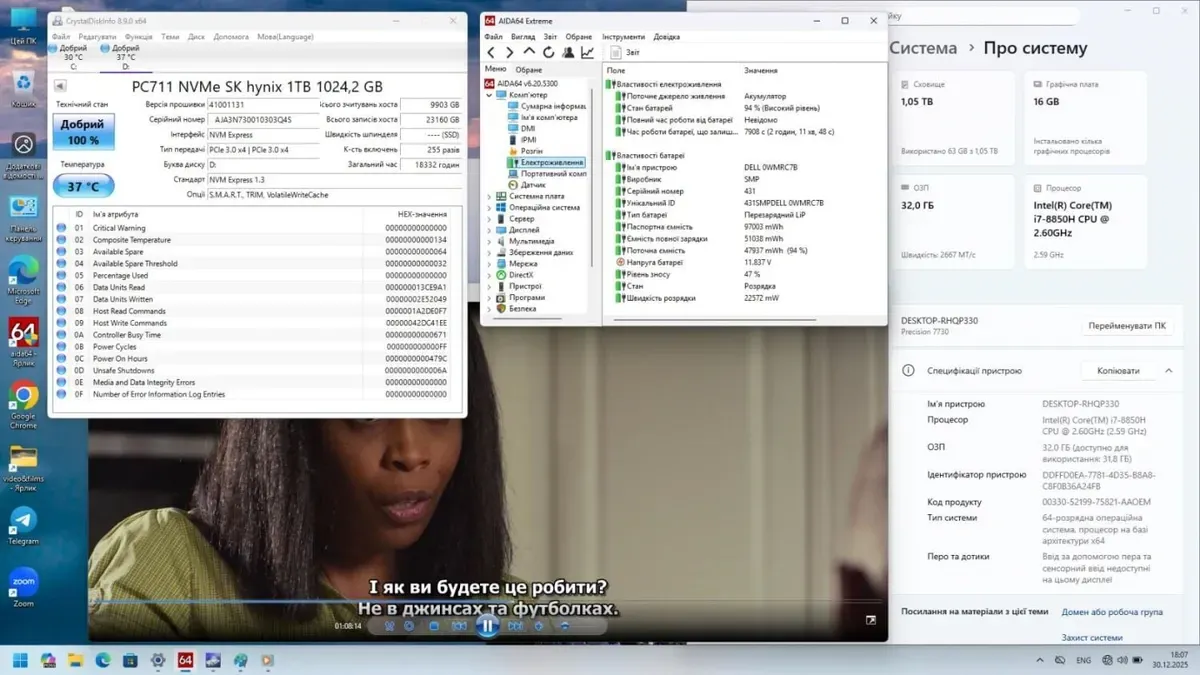This screenshot has height=675, width=1200.
Task: Expand the Системна плата tree node
Action: [489, 196]
